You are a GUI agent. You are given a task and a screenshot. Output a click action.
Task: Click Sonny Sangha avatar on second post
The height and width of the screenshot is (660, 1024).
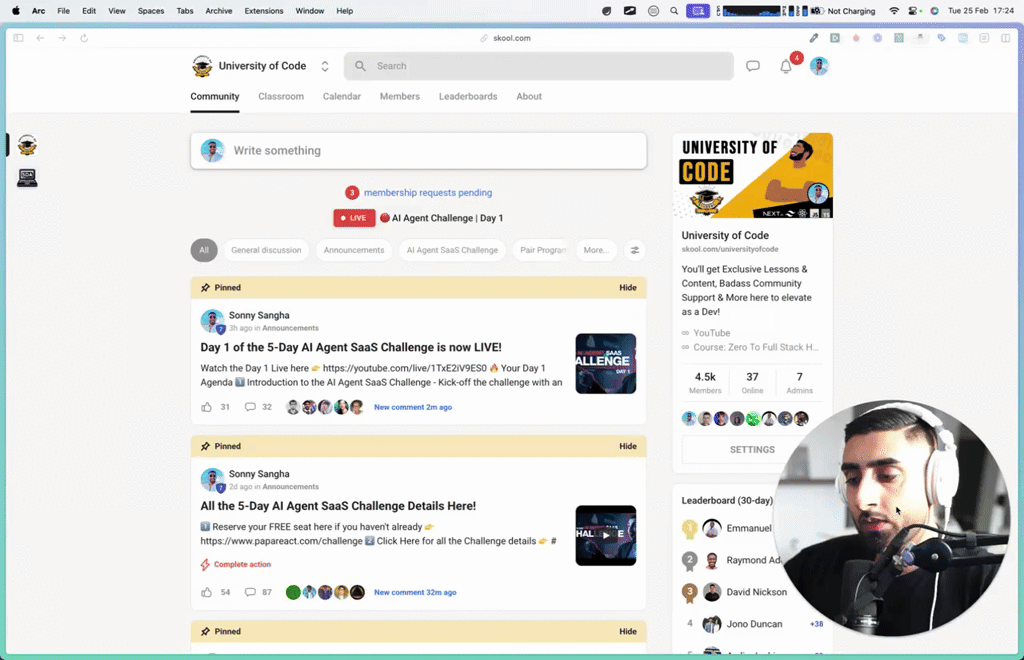tap(212, 480)
